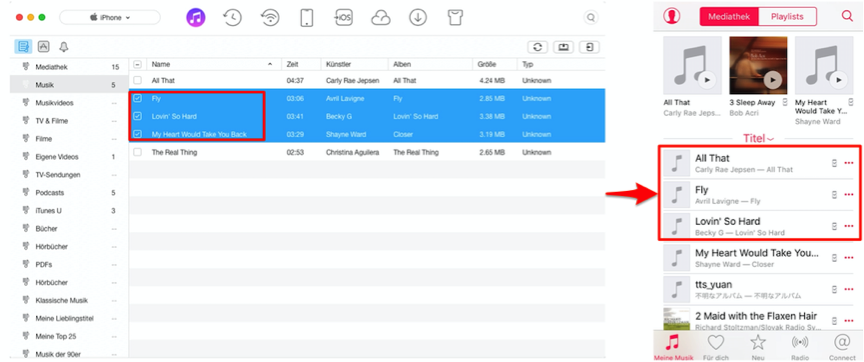
Task: Open the move-to-iOS icon
Action: (x=343, y=18)
